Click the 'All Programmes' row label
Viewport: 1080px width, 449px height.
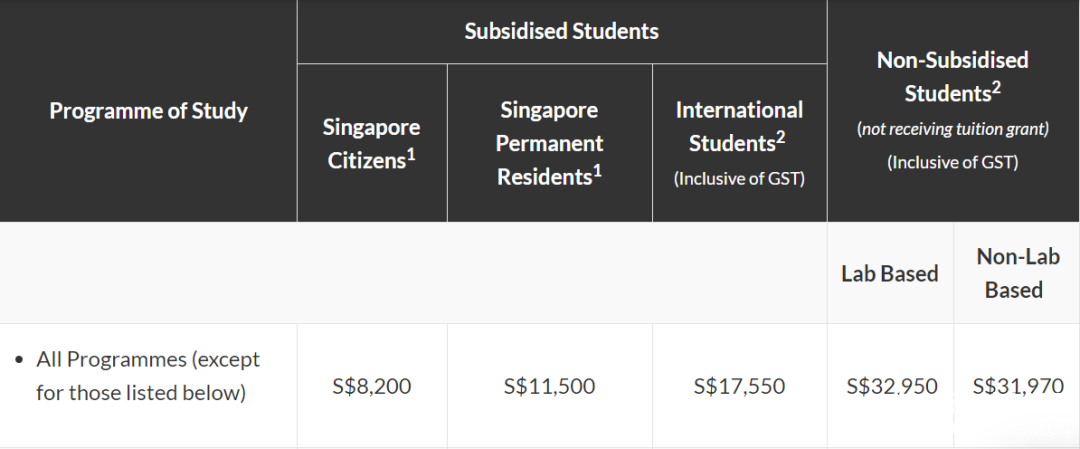pyautogui.click(x=148, y=375)
